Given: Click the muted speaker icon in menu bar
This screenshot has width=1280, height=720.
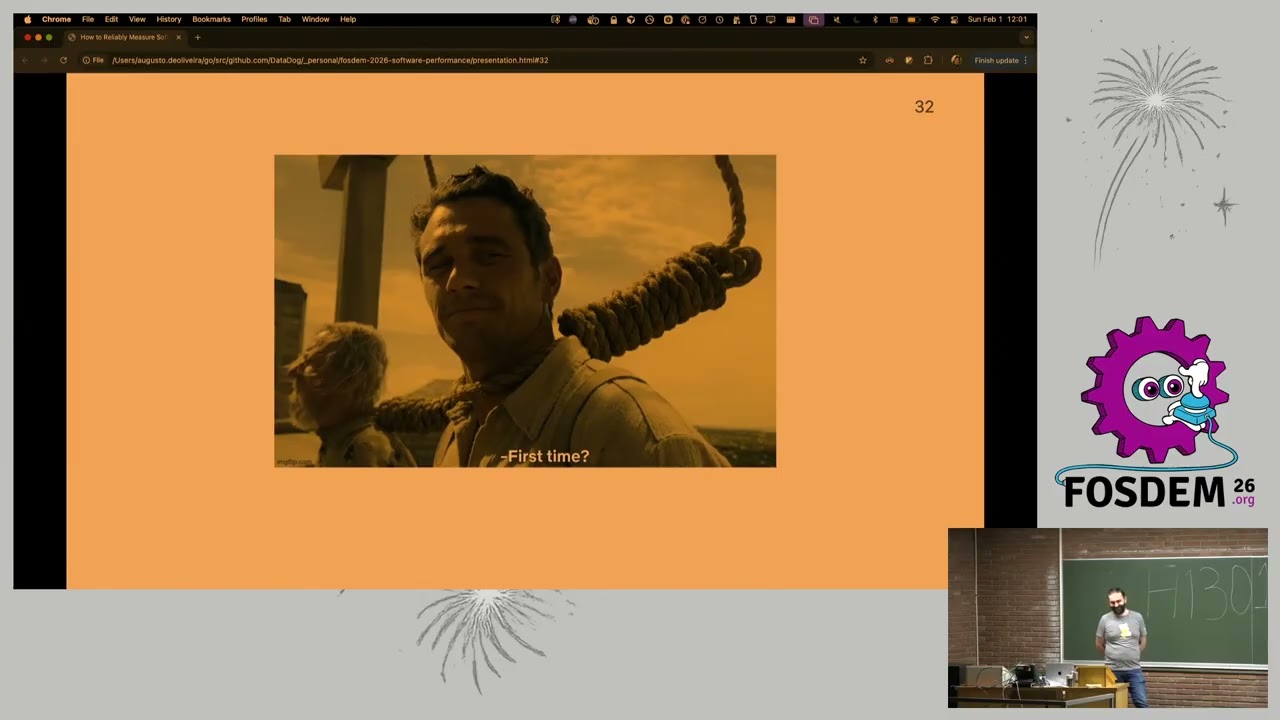Looking at the screenshot, I should (837, 19).
